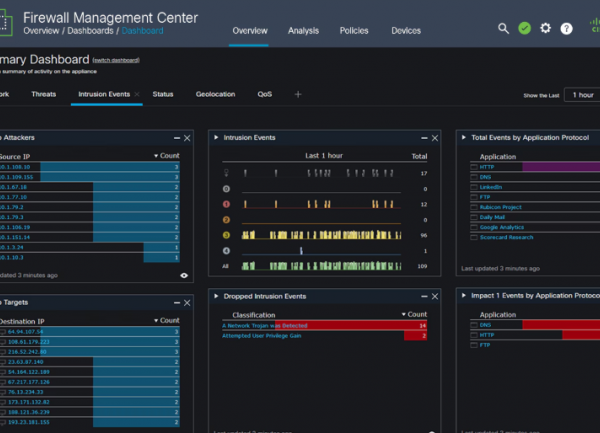Sort Targets by Count column arrow
The image size is (600, 433).
point(156,321)
